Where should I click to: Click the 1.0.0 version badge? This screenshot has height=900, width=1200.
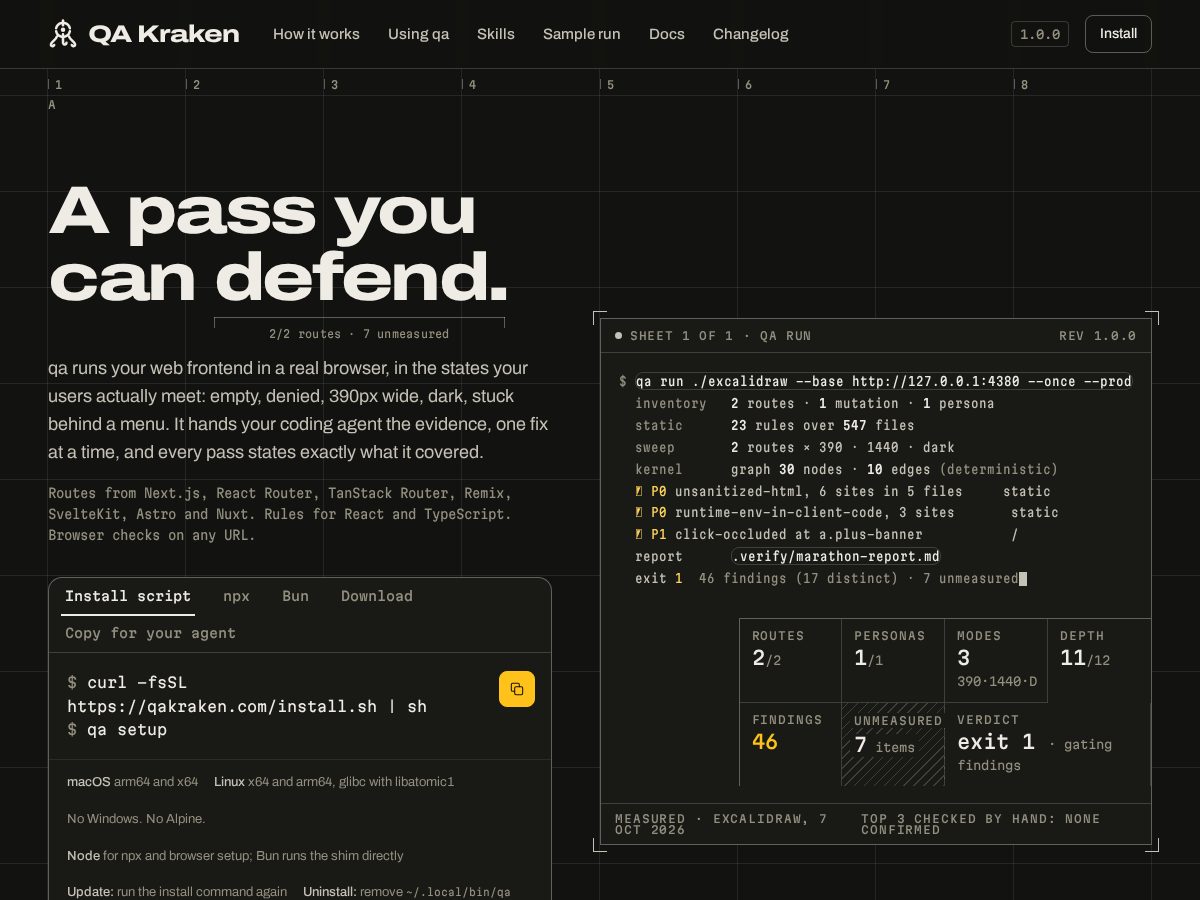click(1040, 34)
